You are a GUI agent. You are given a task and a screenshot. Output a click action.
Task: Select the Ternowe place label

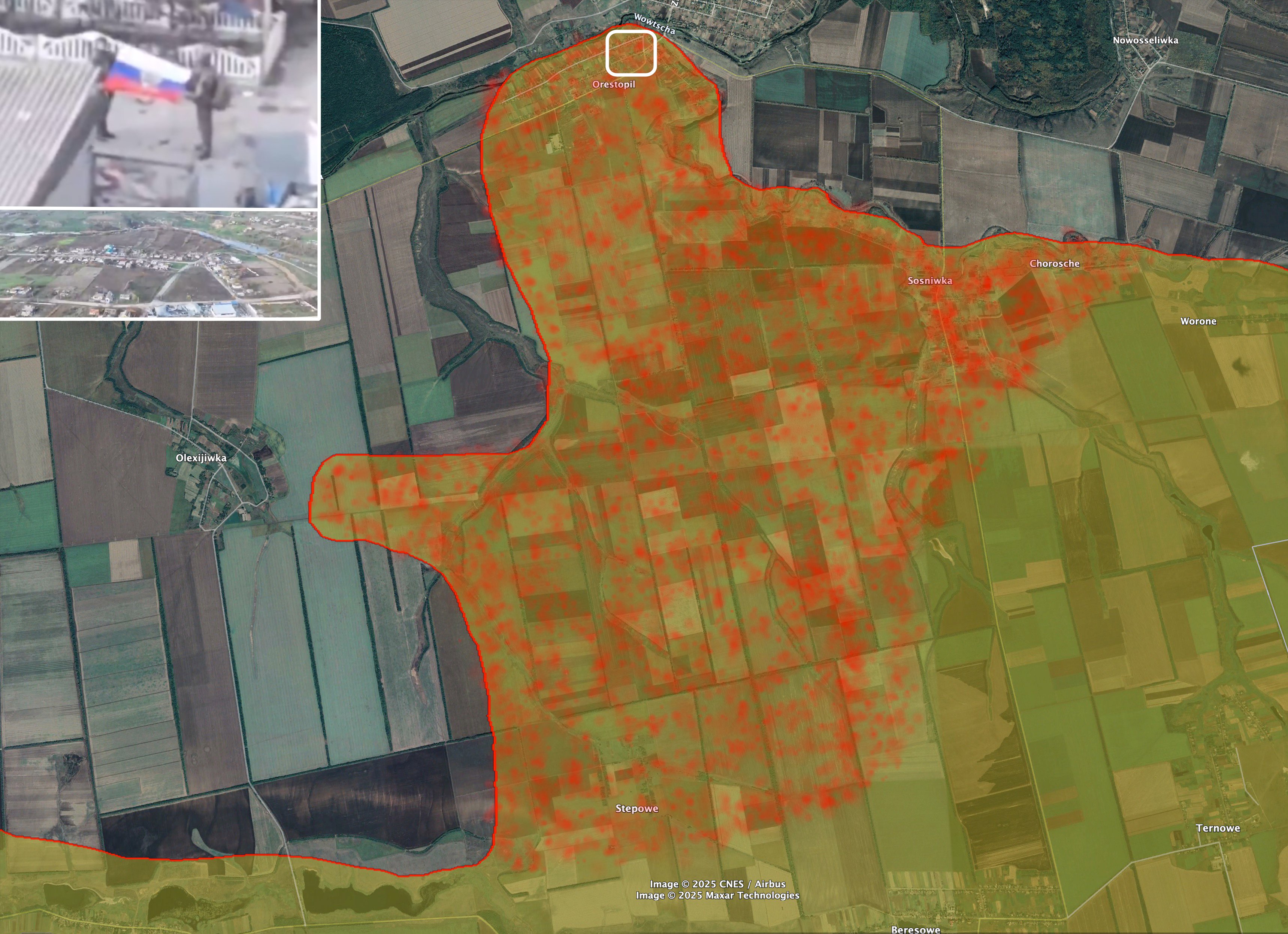(1218, 828)
